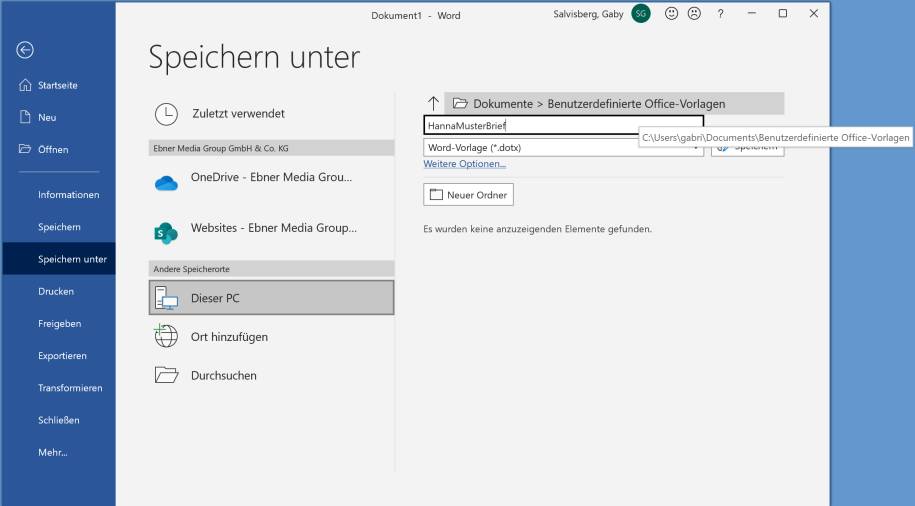The width and height of the screenshot is (915, 506).
Task: Open the Mehr... sidebar menu
Action: pos(55,453)
